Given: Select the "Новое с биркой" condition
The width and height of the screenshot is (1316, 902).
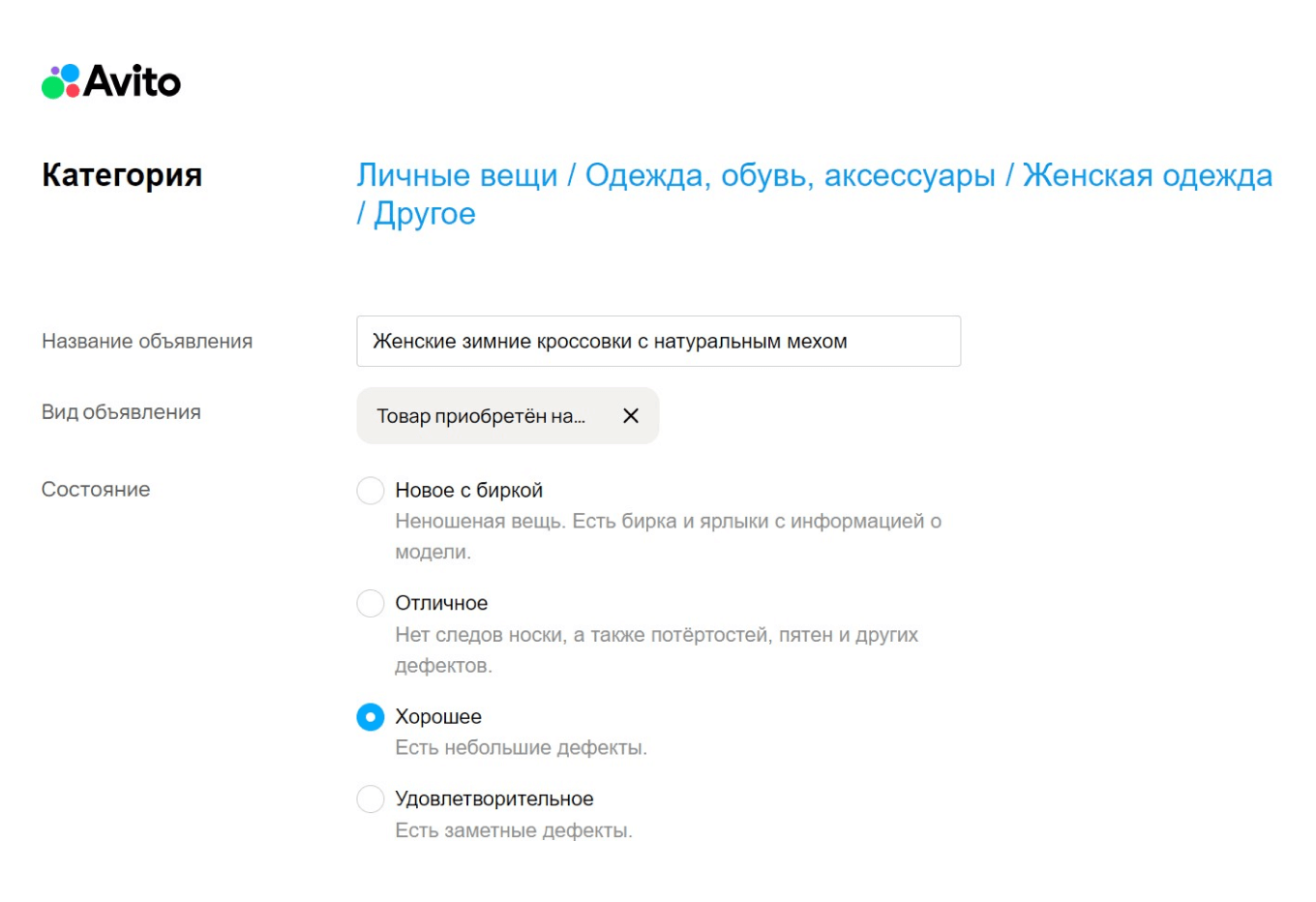Looking at the screenshot, I should pyautogui.click(x=371, y=490).
